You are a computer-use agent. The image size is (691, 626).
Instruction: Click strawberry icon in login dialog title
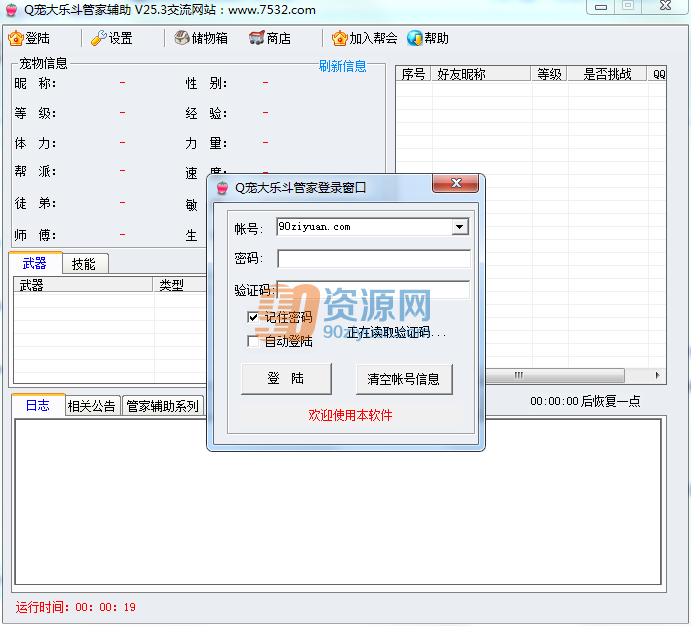(223, 188)
